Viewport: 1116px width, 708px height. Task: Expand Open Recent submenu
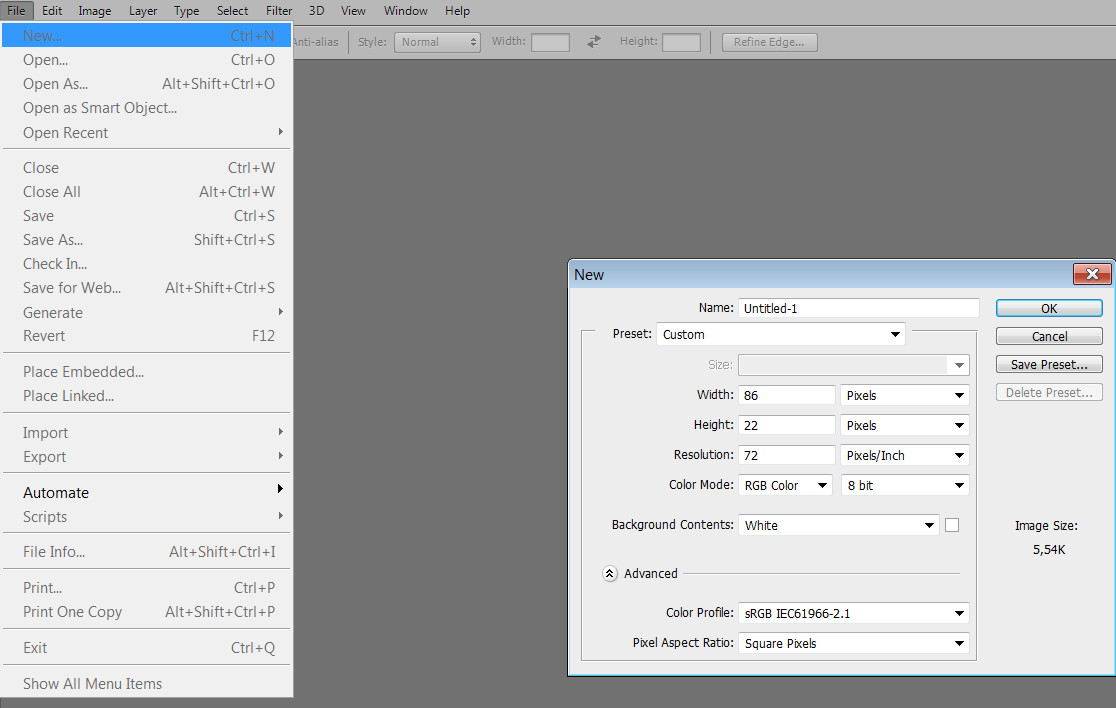tap(147, 132)
